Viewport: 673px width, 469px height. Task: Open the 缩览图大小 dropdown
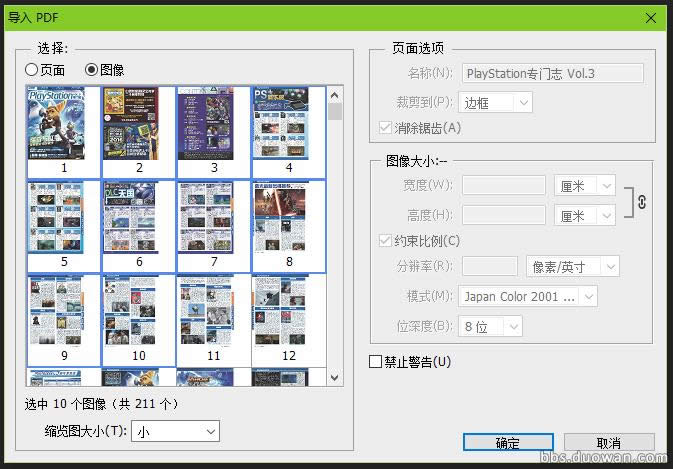tap(174, 431)
